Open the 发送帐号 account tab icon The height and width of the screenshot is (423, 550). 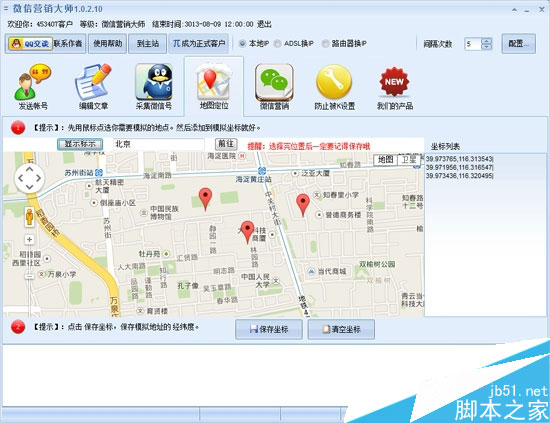[33, 87]
